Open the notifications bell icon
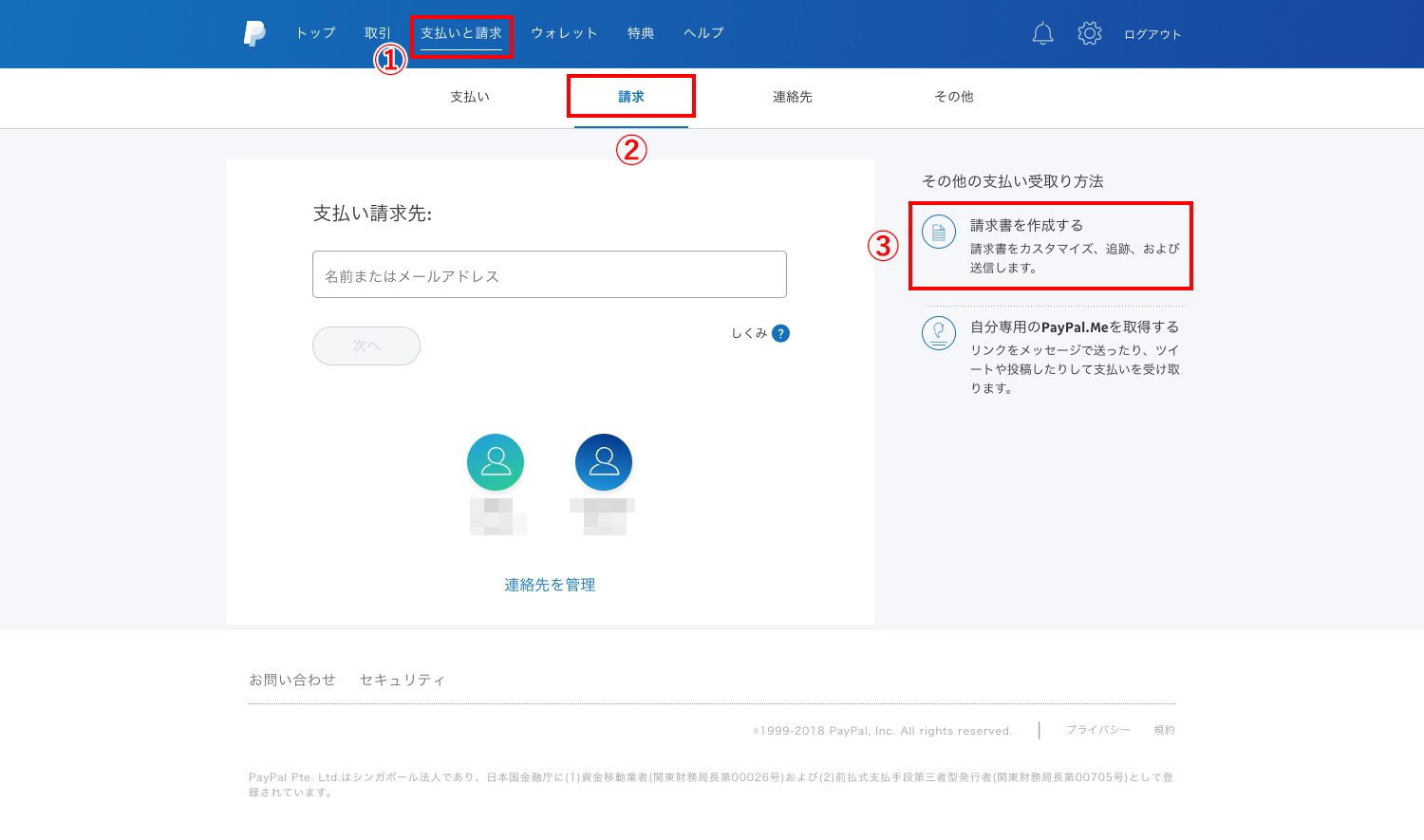Screen dimensions: 1424x840 click(1042, 33)
